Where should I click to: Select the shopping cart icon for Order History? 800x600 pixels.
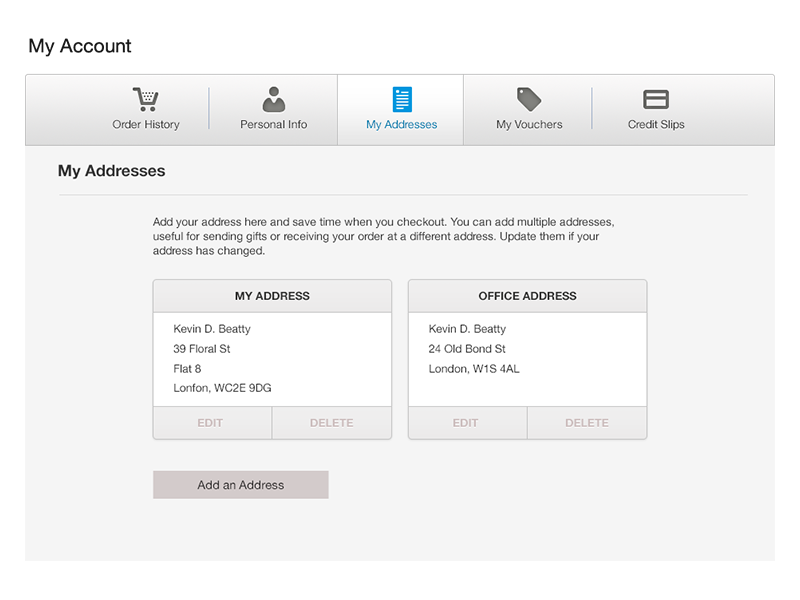146,98
